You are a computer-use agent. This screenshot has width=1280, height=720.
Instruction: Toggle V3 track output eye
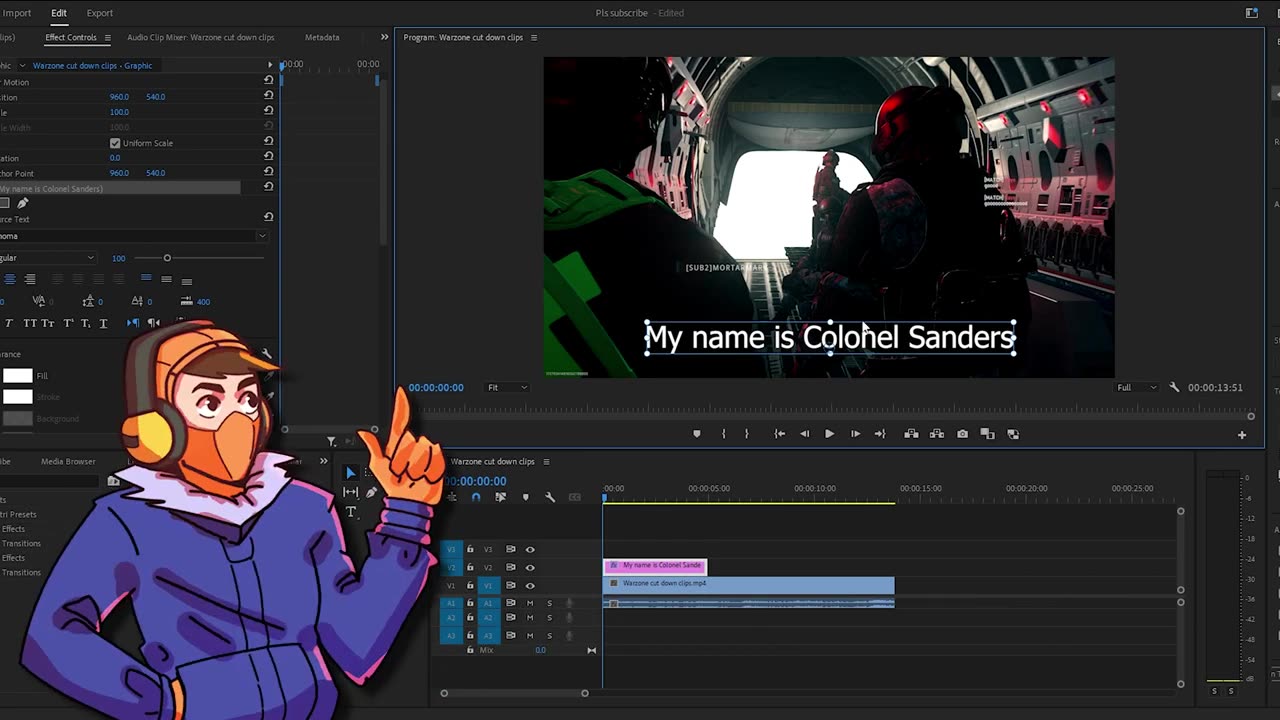(530, 549)
